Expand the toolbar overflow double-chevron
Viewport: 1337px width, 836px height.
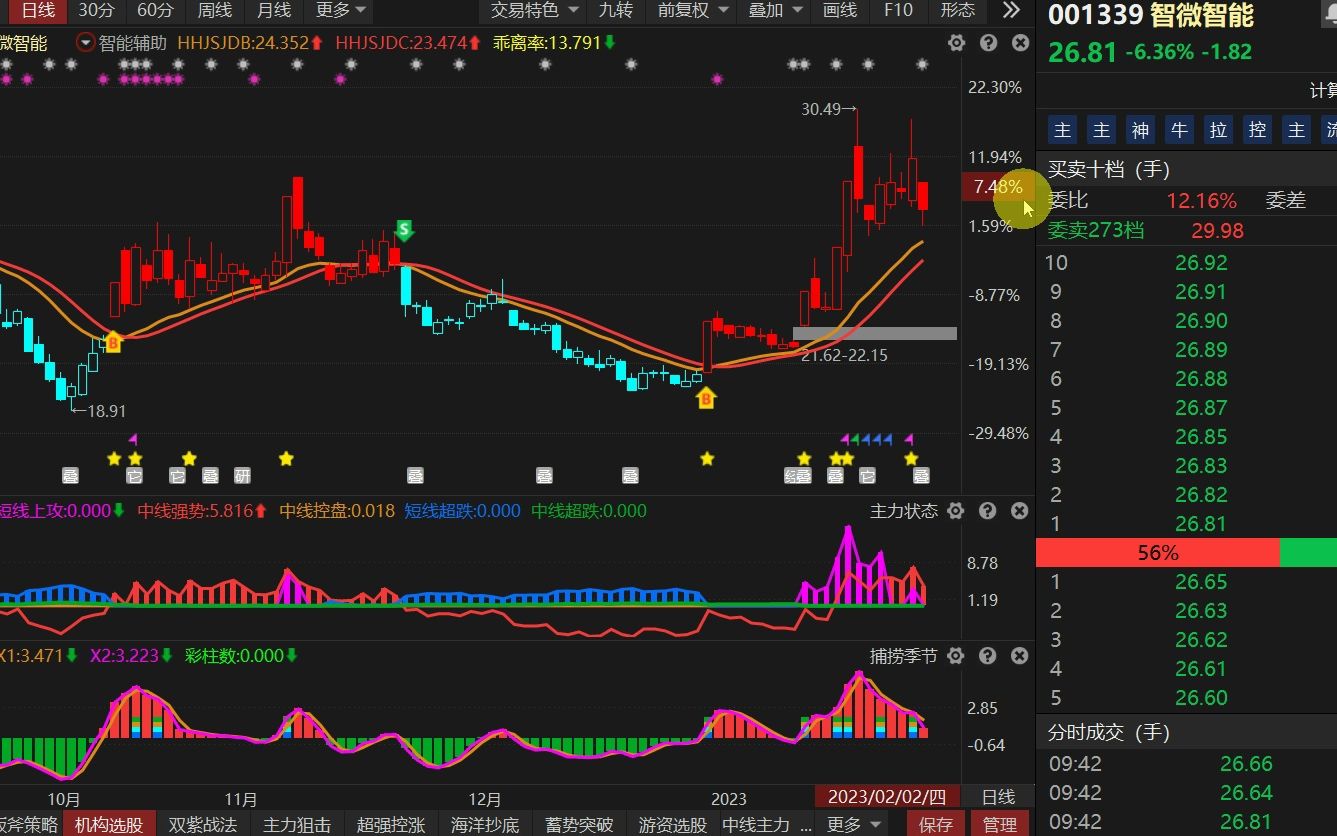1011,10
